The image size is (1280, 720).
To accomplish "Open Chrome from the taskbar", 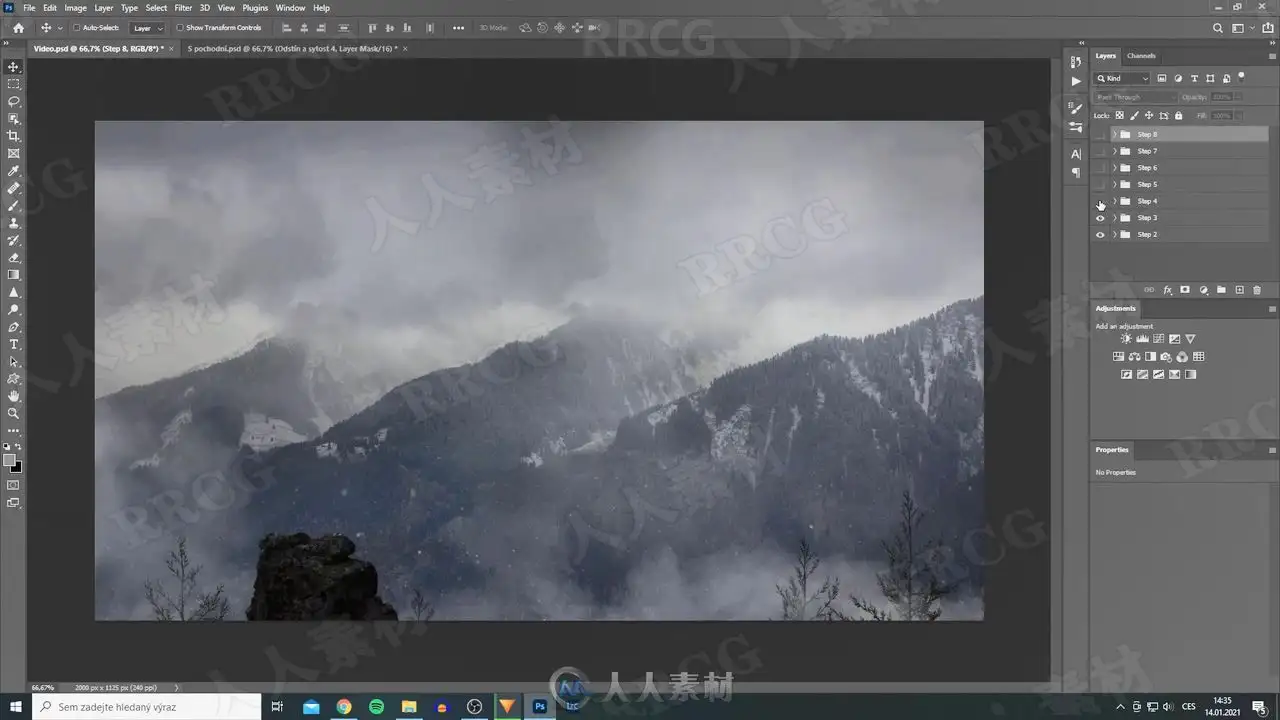I will point(344,707).
